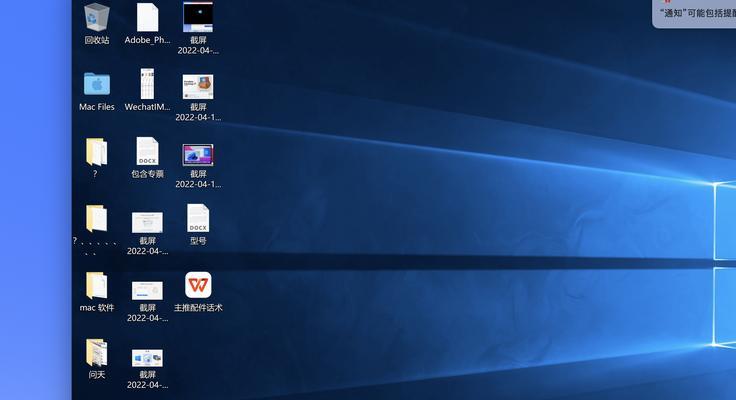Viewport: 736px width, 400px height.
Task: Select the 截屏 screenshot left of 主推配件话术
Action: click(x=147, y=289)
